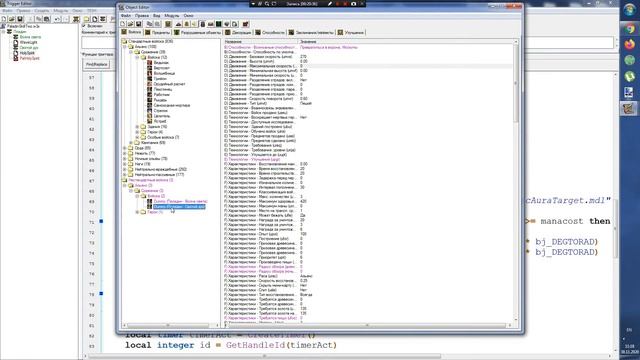
Task: Click Chrome icon on the Windows taskbar
Action: (629, 29)
